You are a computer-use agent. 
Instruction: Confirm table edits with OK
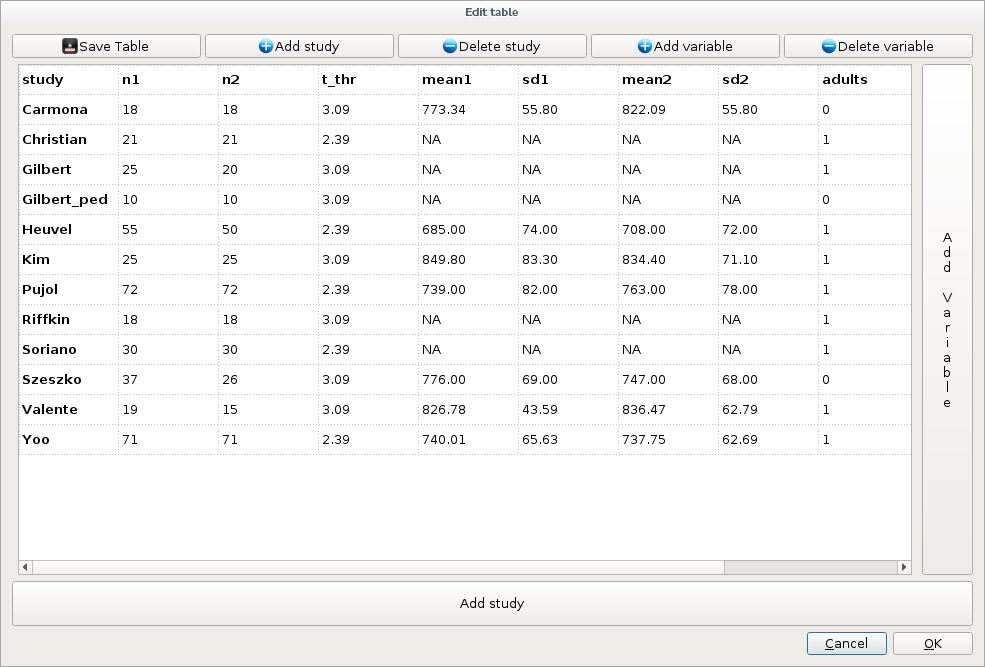931,643
